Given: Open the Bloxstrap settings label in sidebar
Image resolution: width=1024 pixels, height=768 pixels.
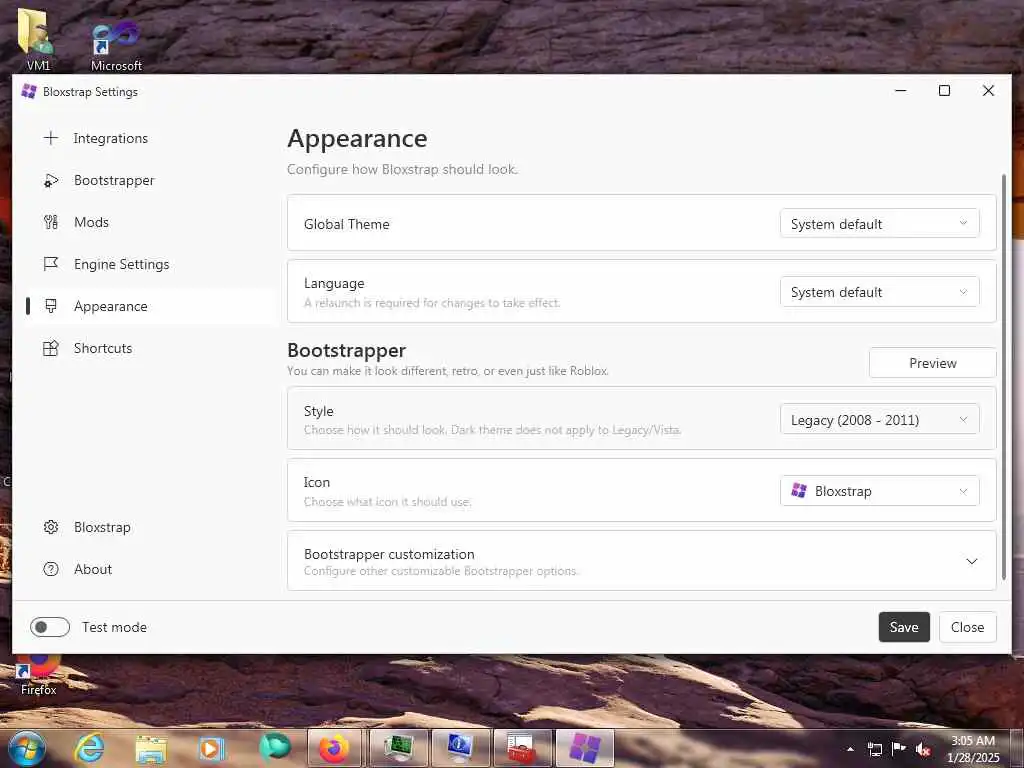Looking at the screenshot, I should coord(102,527).
